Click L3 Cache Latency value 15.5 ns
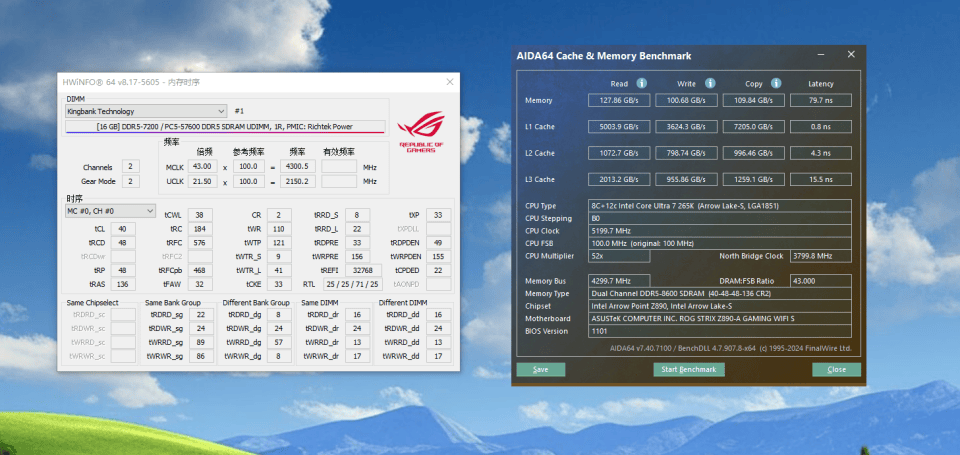Image resolution: width=960 pixels, height=455 pixels. [x=820, y=179]
